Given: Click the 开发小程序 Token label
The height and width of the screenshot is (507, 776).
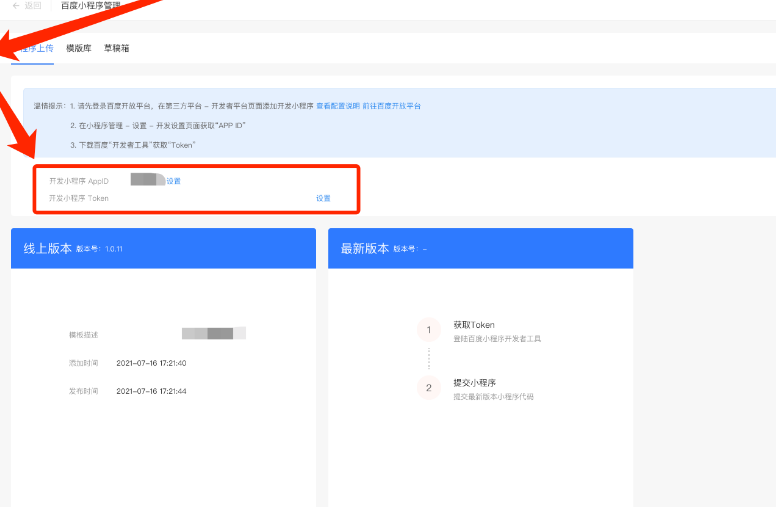Looking at the screenshot, I should [79, 198].
